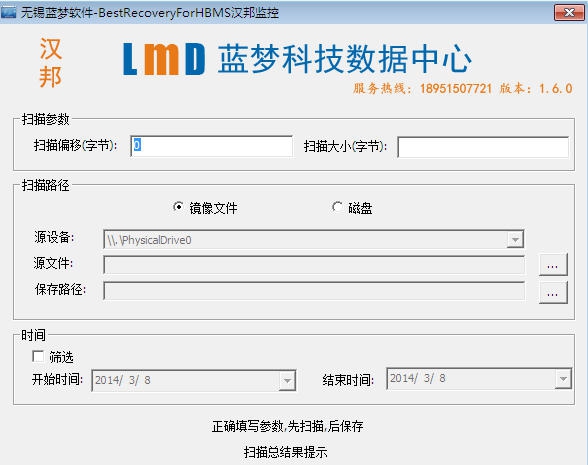Open the 开始时间 date picker dropdown

click(x=287, y=381)
